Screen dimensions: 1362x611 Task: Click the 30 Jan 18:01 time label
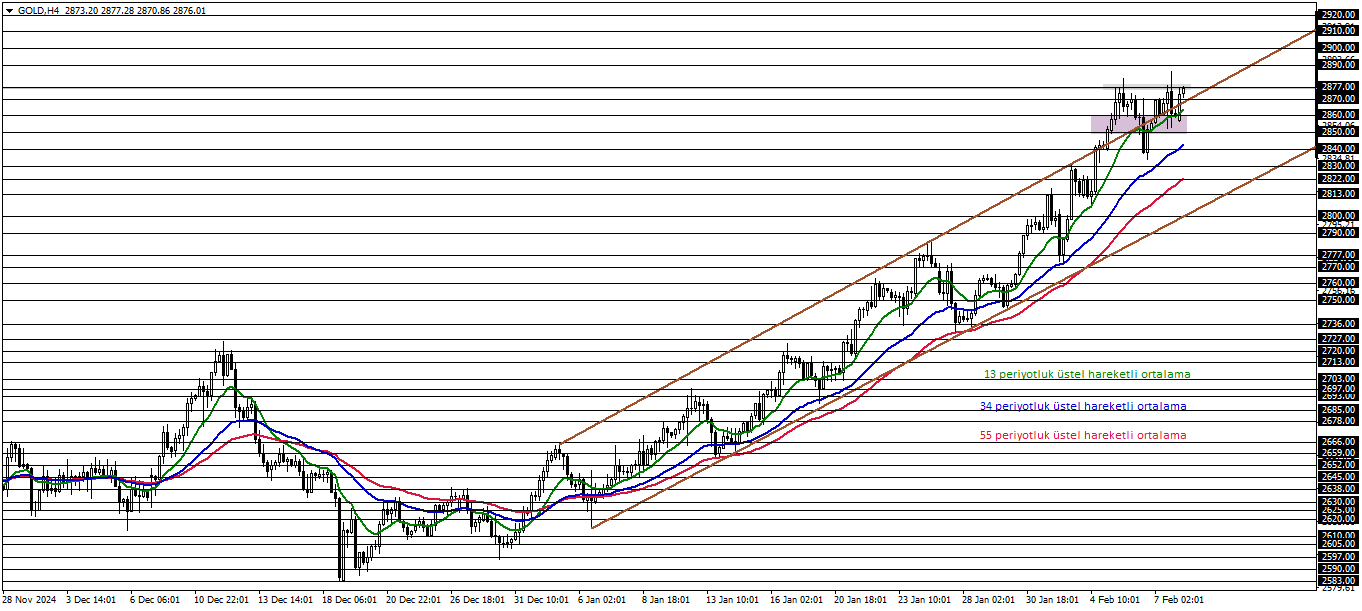tap(1054, 600)
